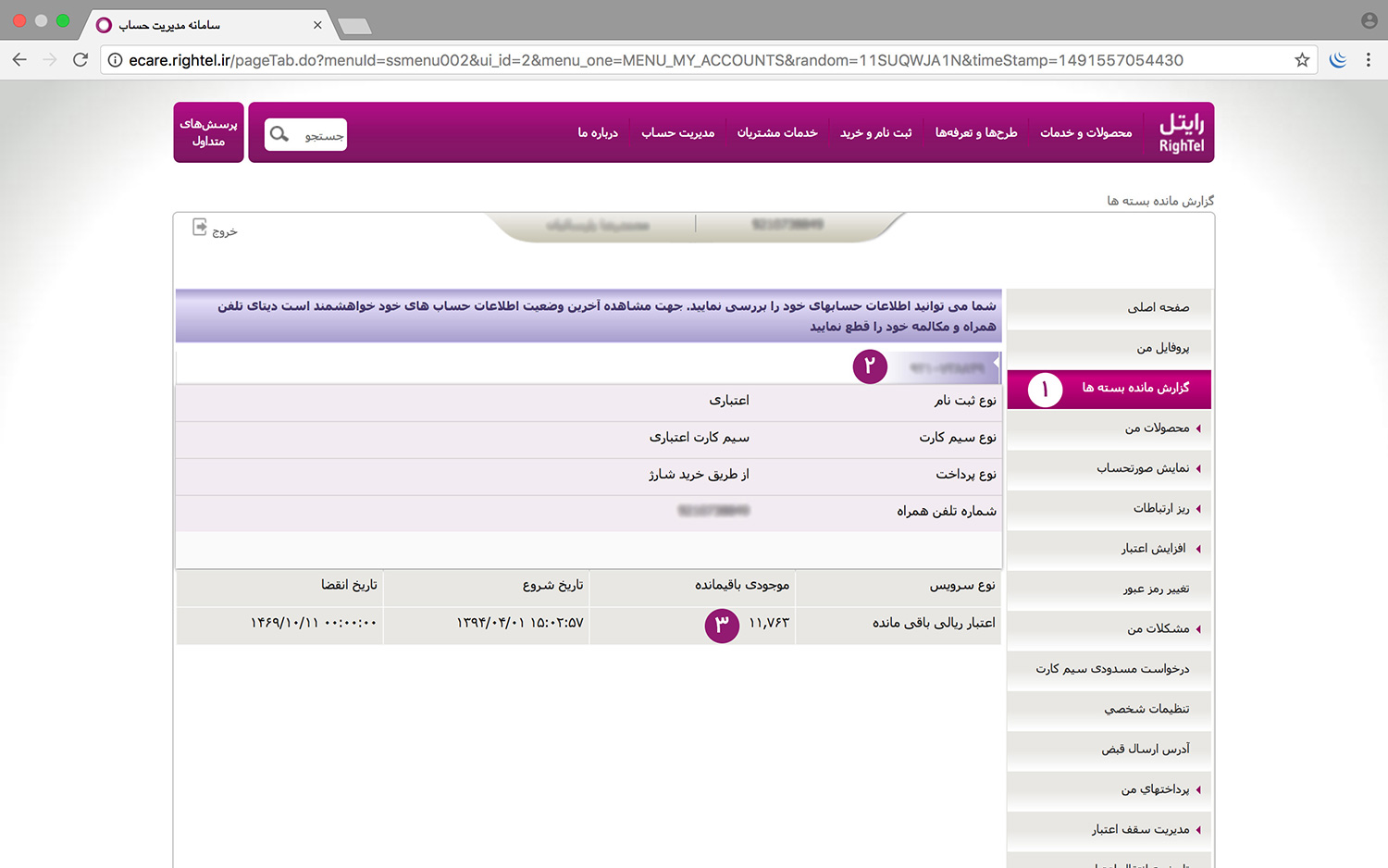1388x868 pixels.
Task: Open the طرح‌ها و تعرفه‌ها top menu
Action: click(975, 133)
